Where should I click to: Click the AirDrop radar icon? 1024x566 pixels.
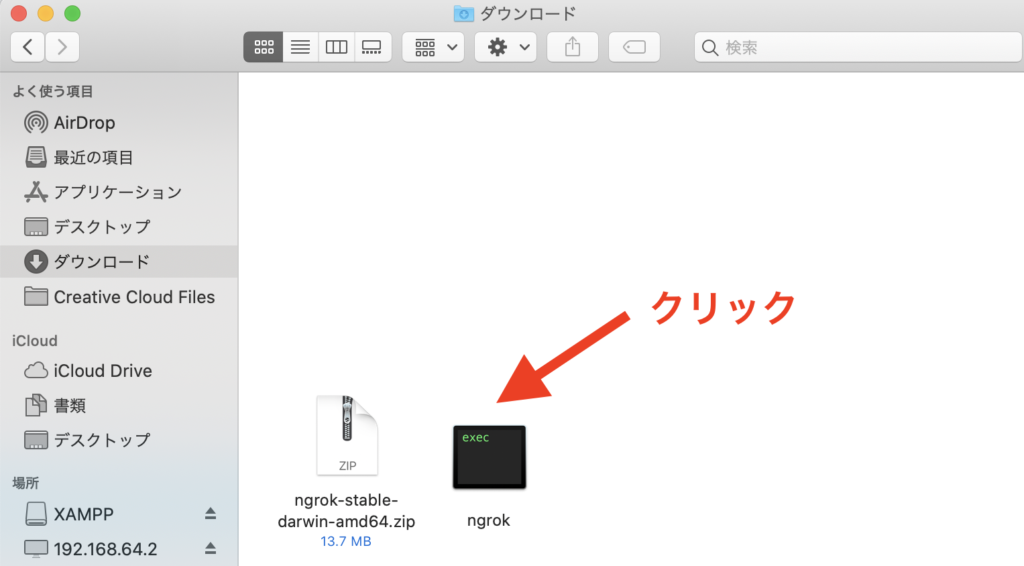click(36, 123)
